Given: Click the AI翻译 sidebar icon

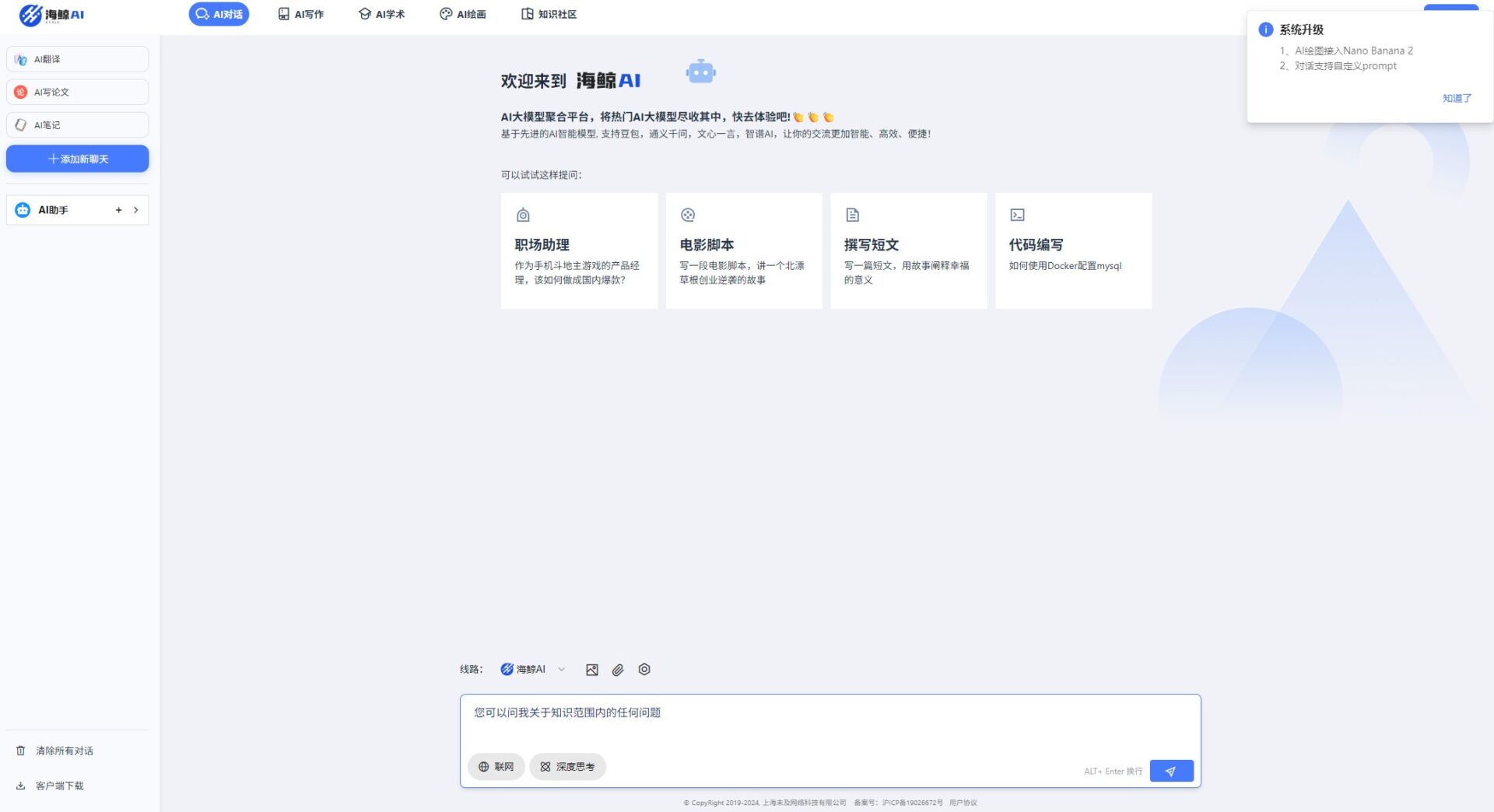Looking at the screenshot, I should [21, 59].
